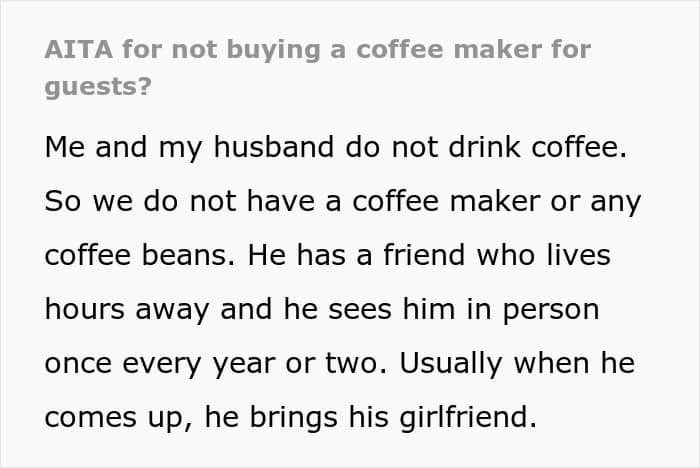Click the word 'husband' in the first line
Screen dimensions: 700x468
pos(274,146)
